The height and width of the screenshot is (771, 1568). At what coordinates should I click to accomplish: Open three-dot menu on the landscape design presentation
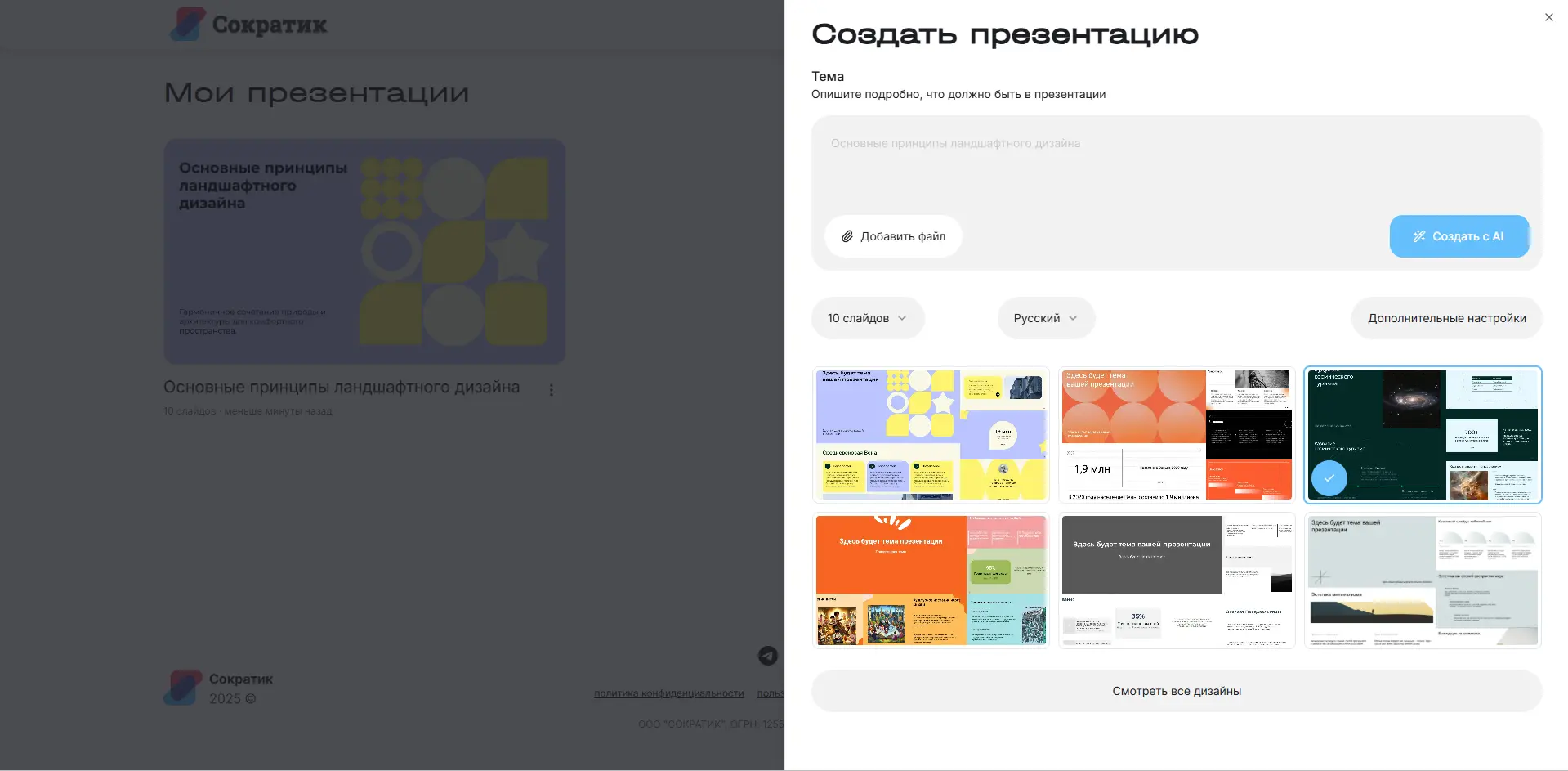coord(552,390)
